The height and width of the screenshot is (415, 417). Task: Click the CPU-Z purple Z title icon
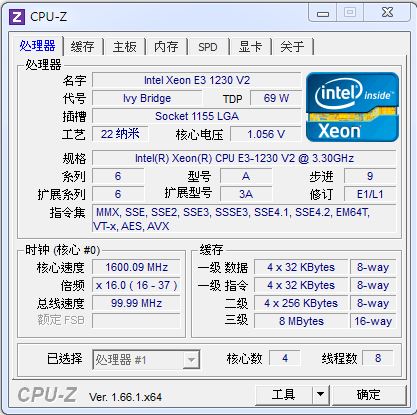[x=17, y=17]
